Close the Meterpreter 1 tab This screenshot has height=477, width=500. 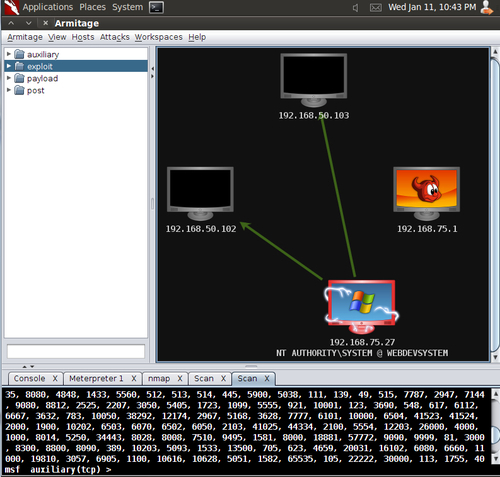point(134,379)
